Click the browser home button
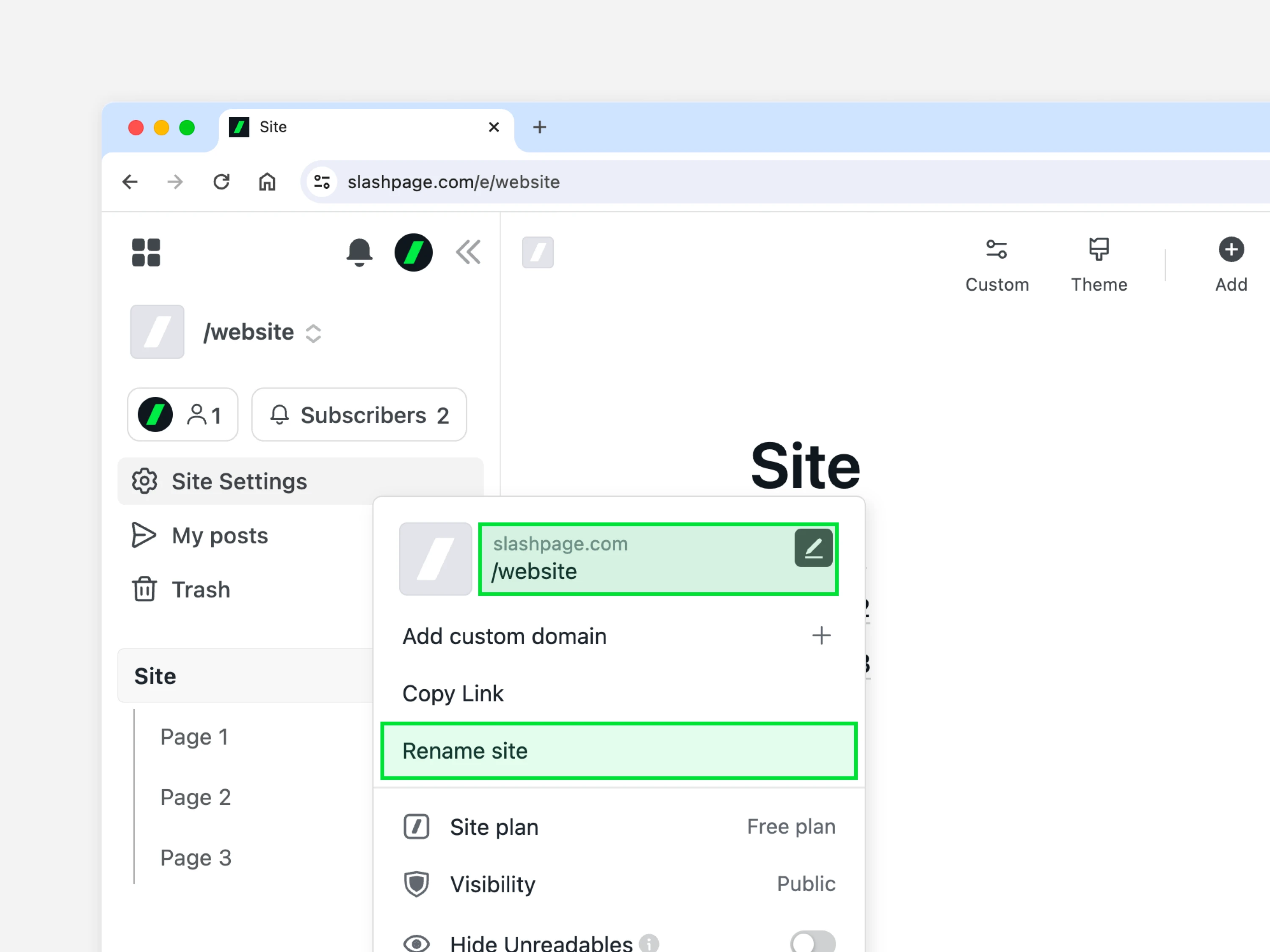 (267, 182)
